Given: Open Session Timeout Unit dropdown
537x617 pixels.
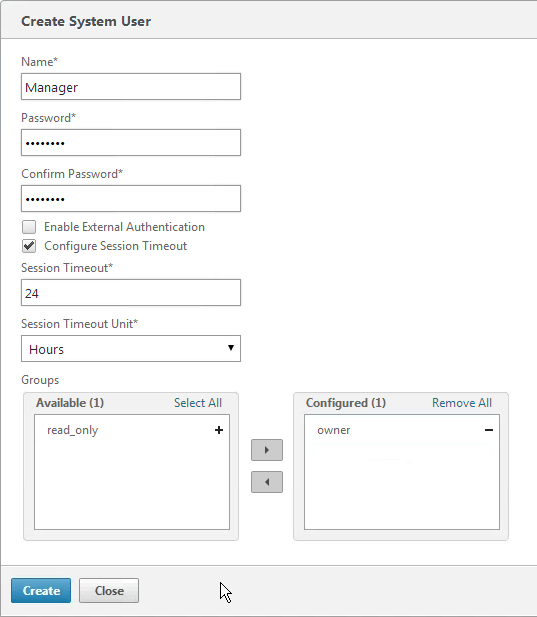Looking at the screenshot, I should point(131,349).
